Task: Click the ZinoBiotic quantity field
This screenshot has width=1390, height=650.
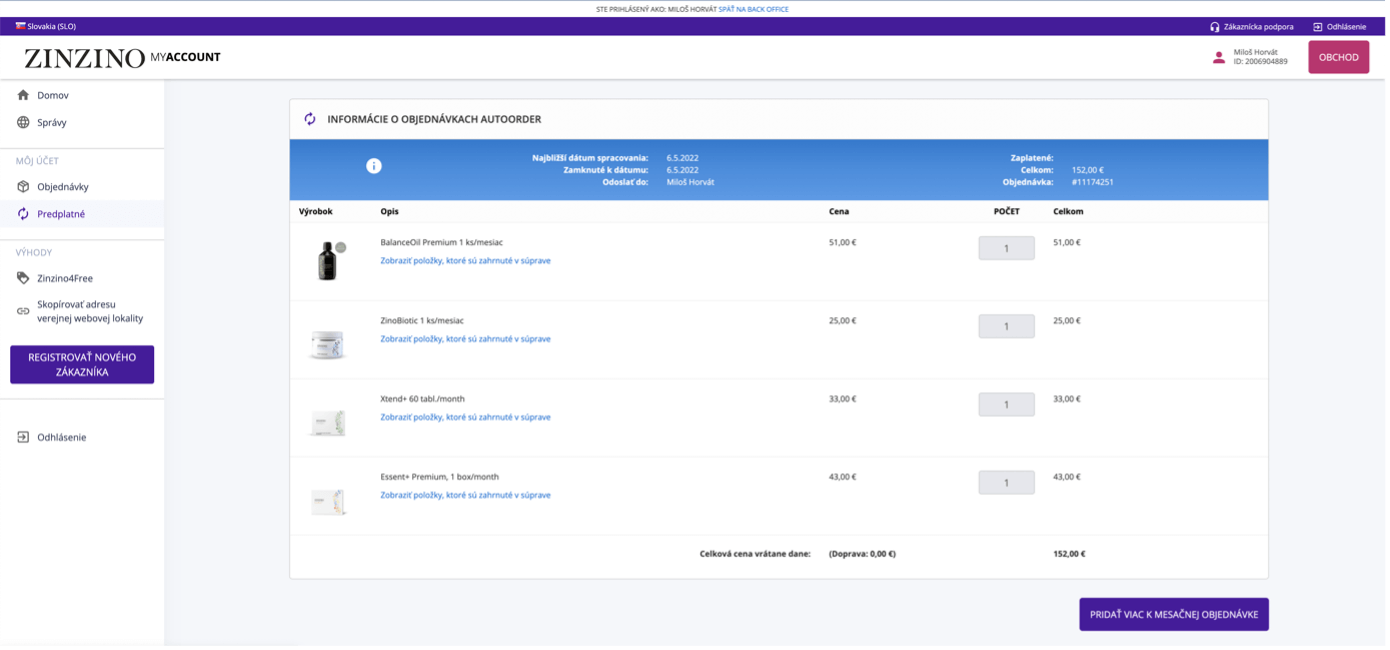Action: [1006, 326]
